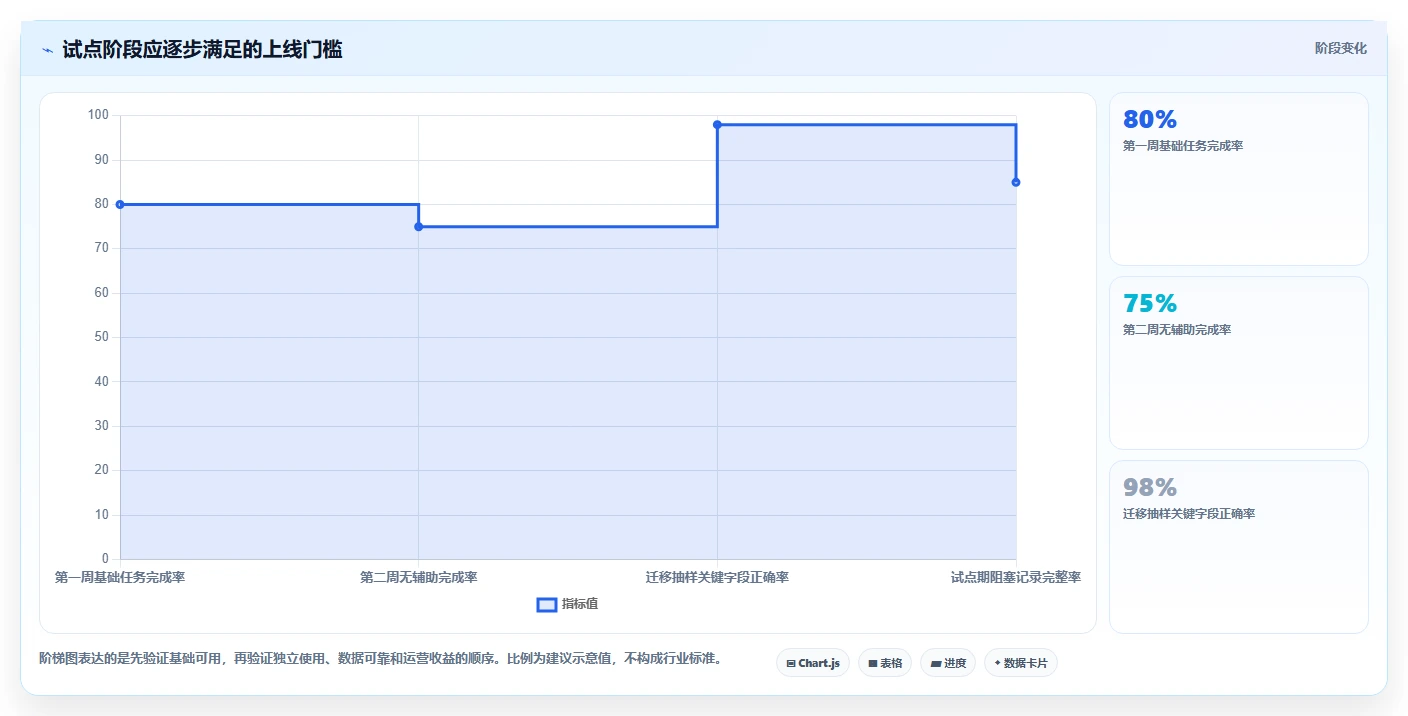Click data point at value 75
Image resolution: width=1408 pixels, height=716 pixels.
click(418, 227)
